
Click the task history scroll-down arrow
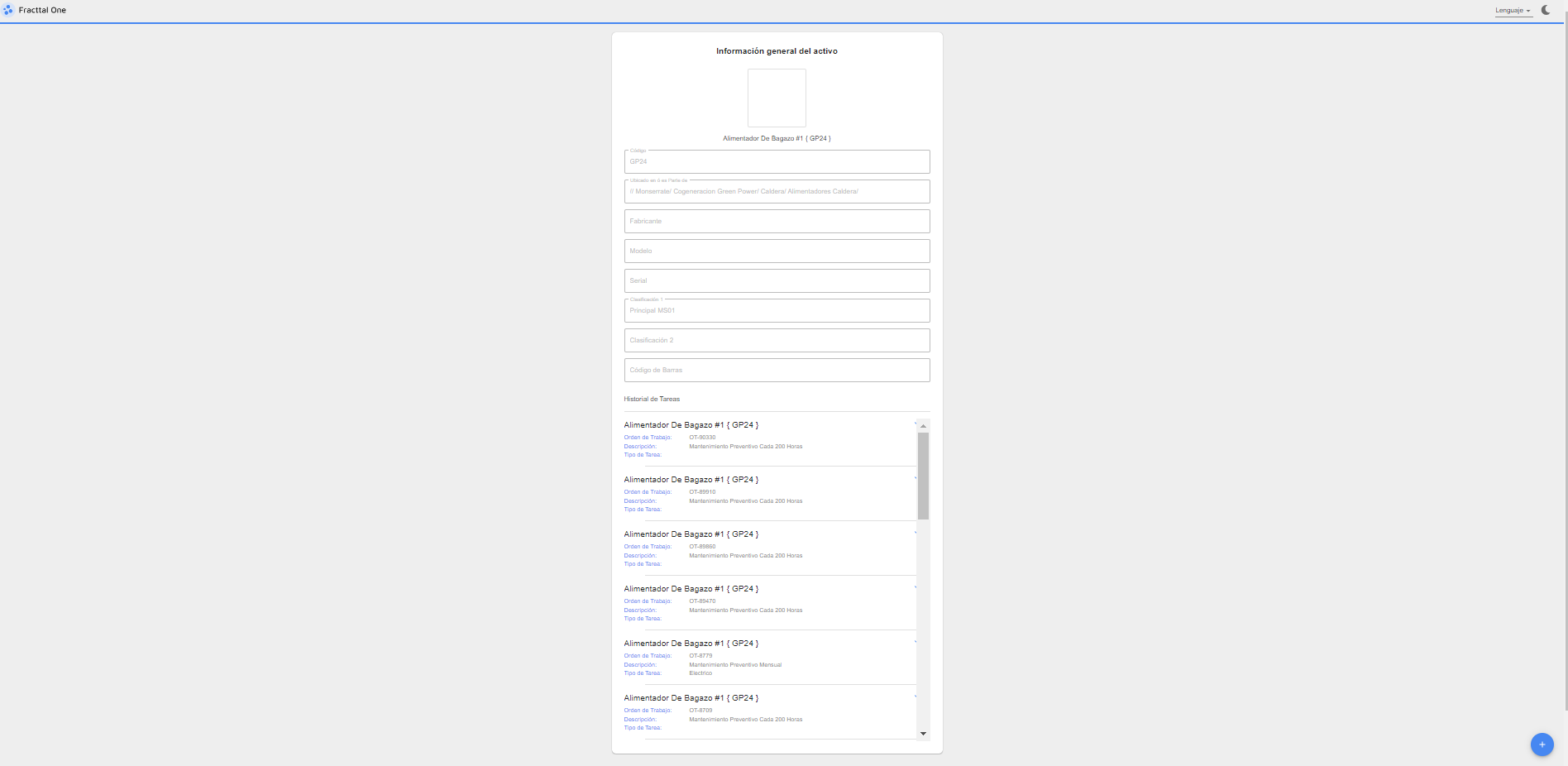tap(923, 734)
